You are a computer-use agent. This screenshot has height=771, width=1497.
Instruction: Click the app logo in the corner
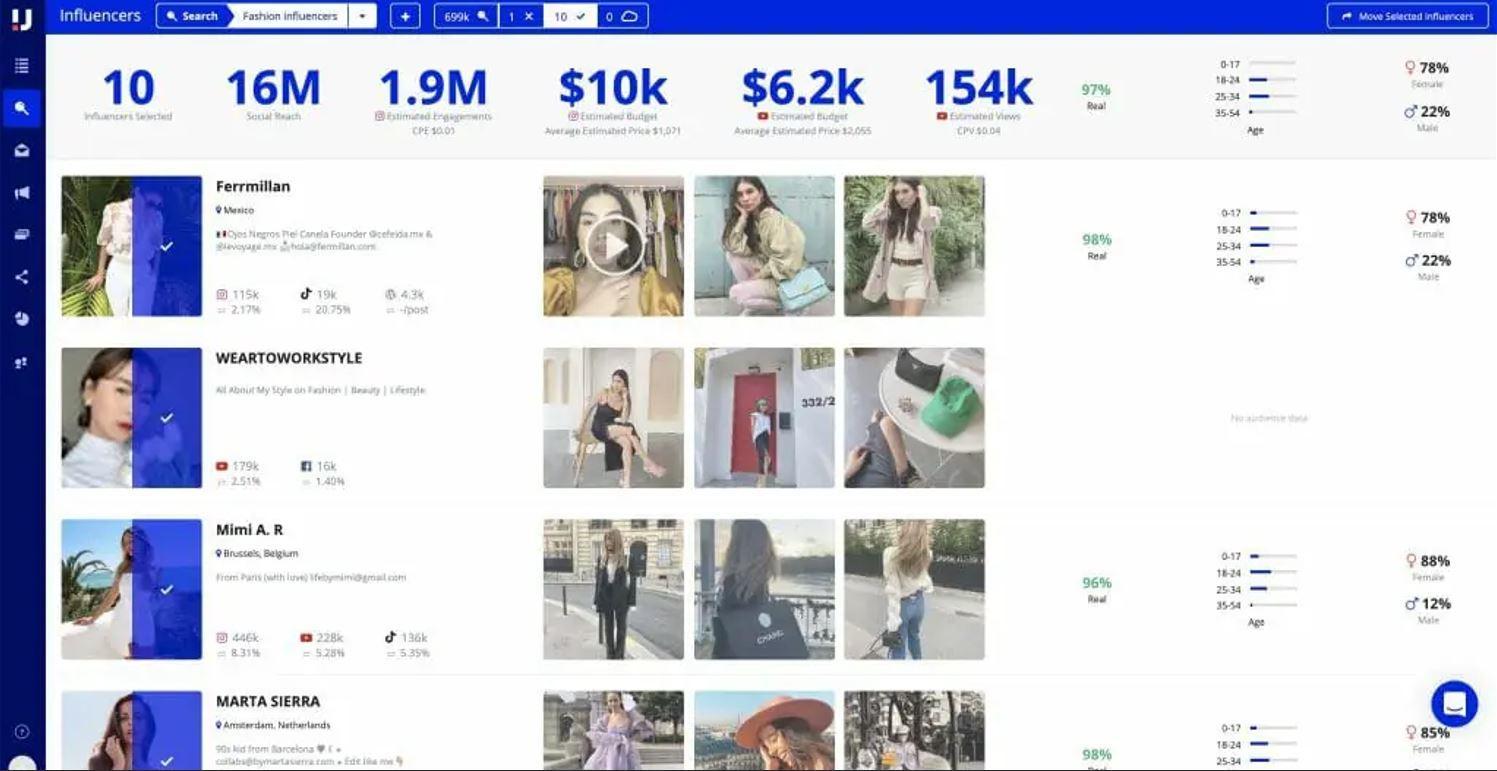pos(22,18)
